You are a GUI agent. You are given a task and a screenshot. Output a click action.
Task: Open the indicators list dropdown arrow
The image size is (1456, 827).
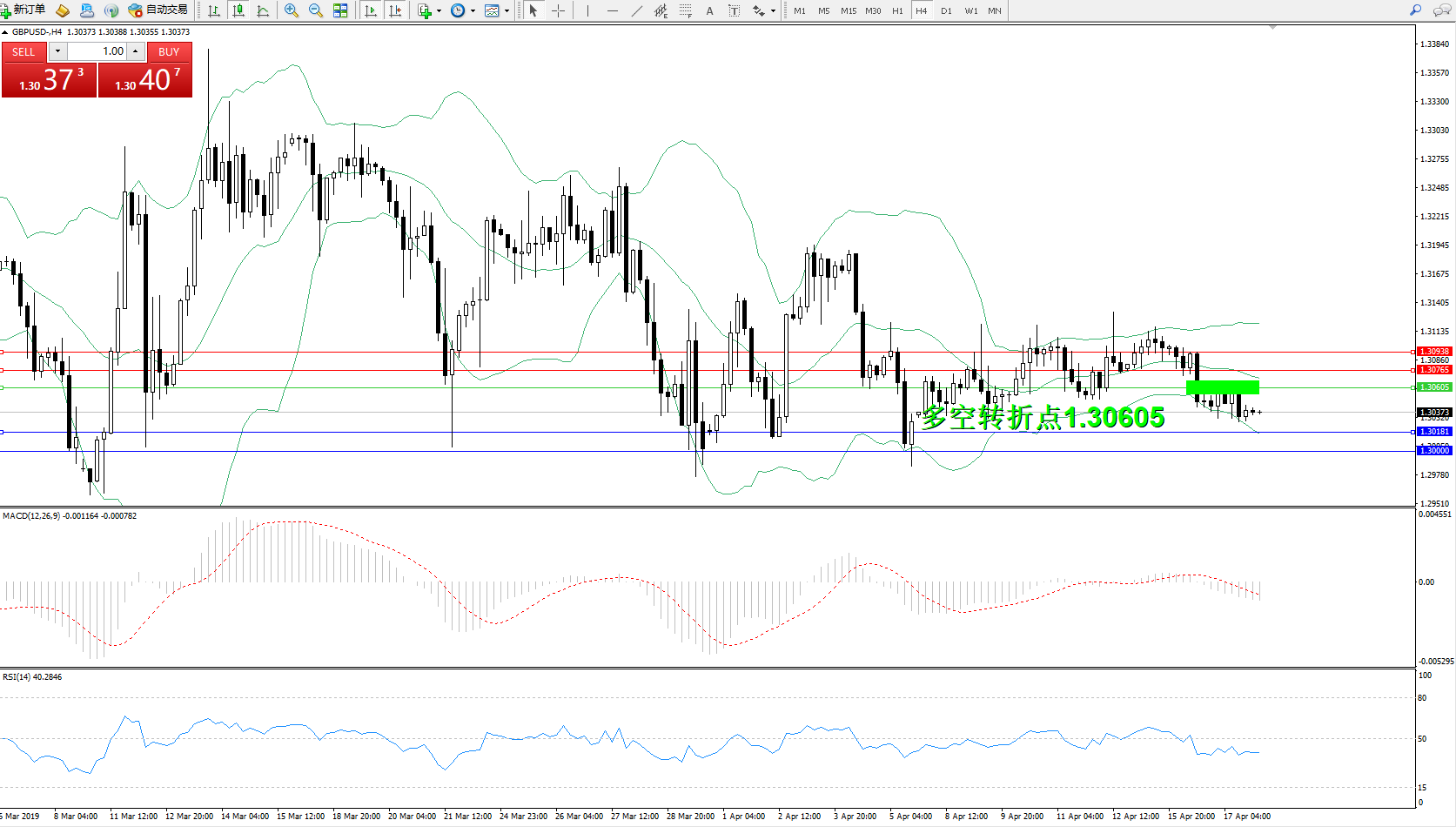coord(439,10)
